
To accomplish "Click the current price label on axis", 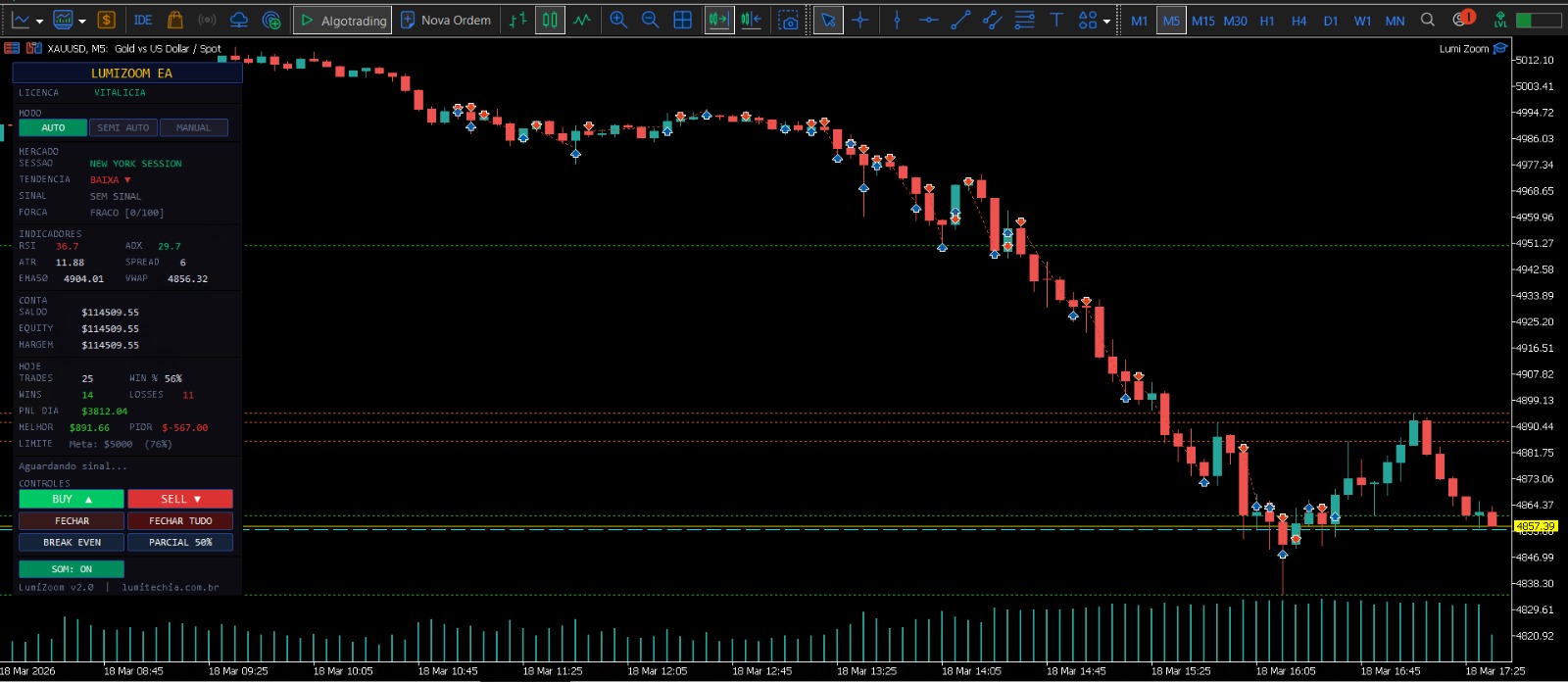I will [1535, 526].
